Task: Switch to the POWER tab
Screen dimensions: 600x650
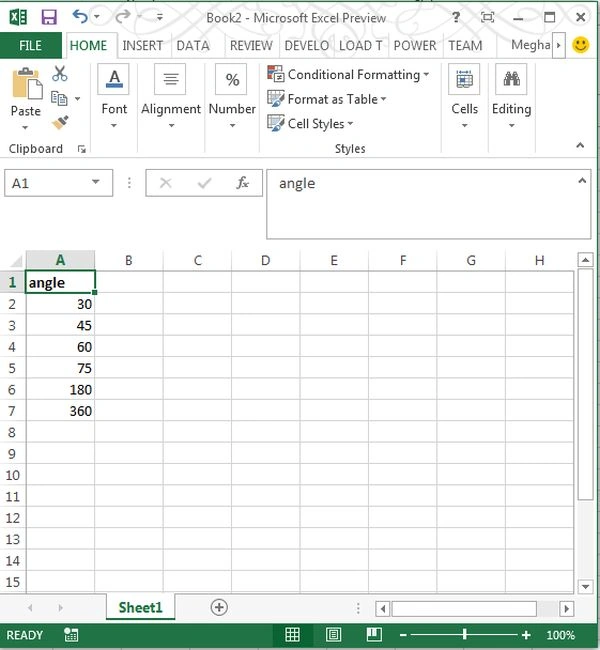Action: tap(415, 45)
